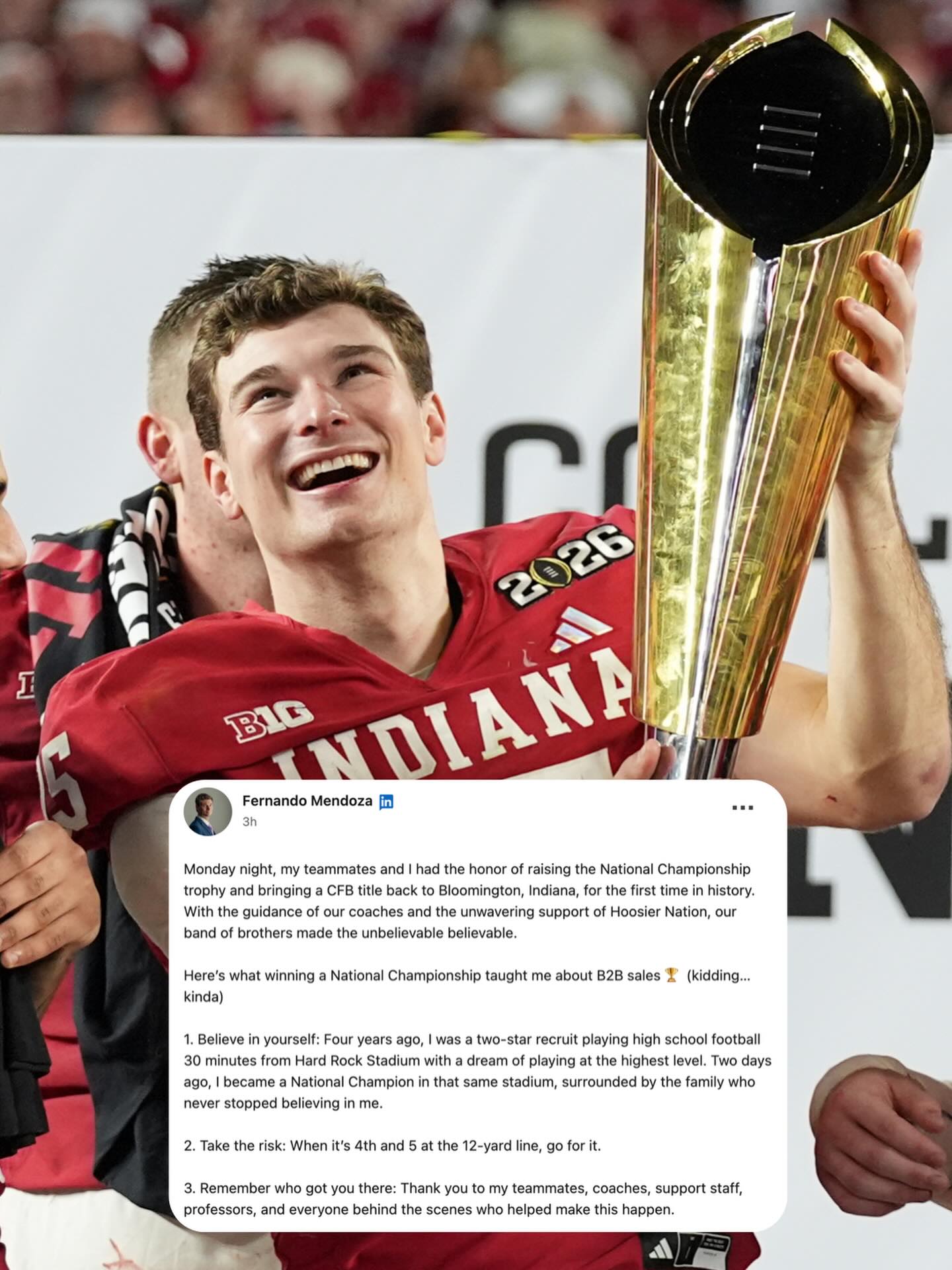This screenshot has height=1270, width=952.
Task: Open Fernando Mendoza's profile avatar
Action: pyautogui.click(x=208, y=812)
